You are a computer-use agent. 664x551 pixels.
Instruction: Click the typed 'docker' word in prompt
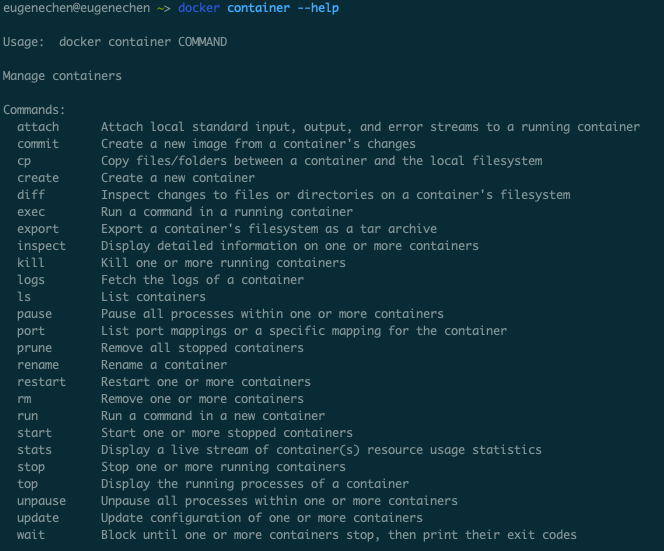click(x=199, y=8)
